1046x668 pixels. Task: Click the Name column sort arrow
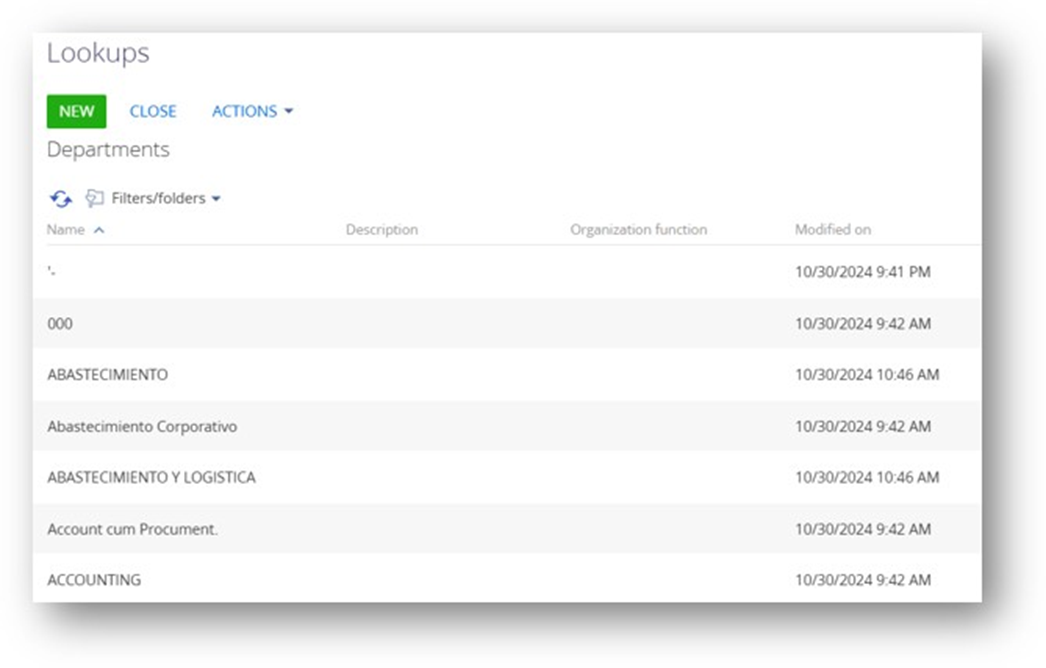[x=99, y=230]
